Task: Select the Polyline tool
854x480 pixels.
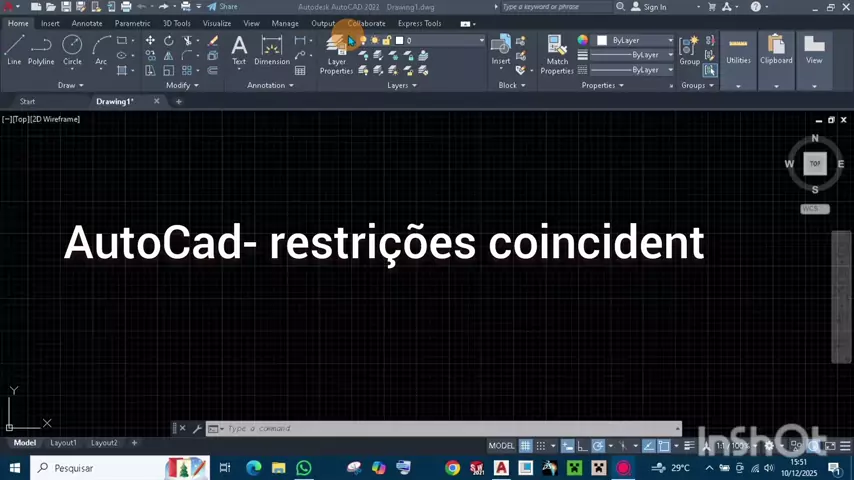Action: pyautogui.click(x=41, y=51)
